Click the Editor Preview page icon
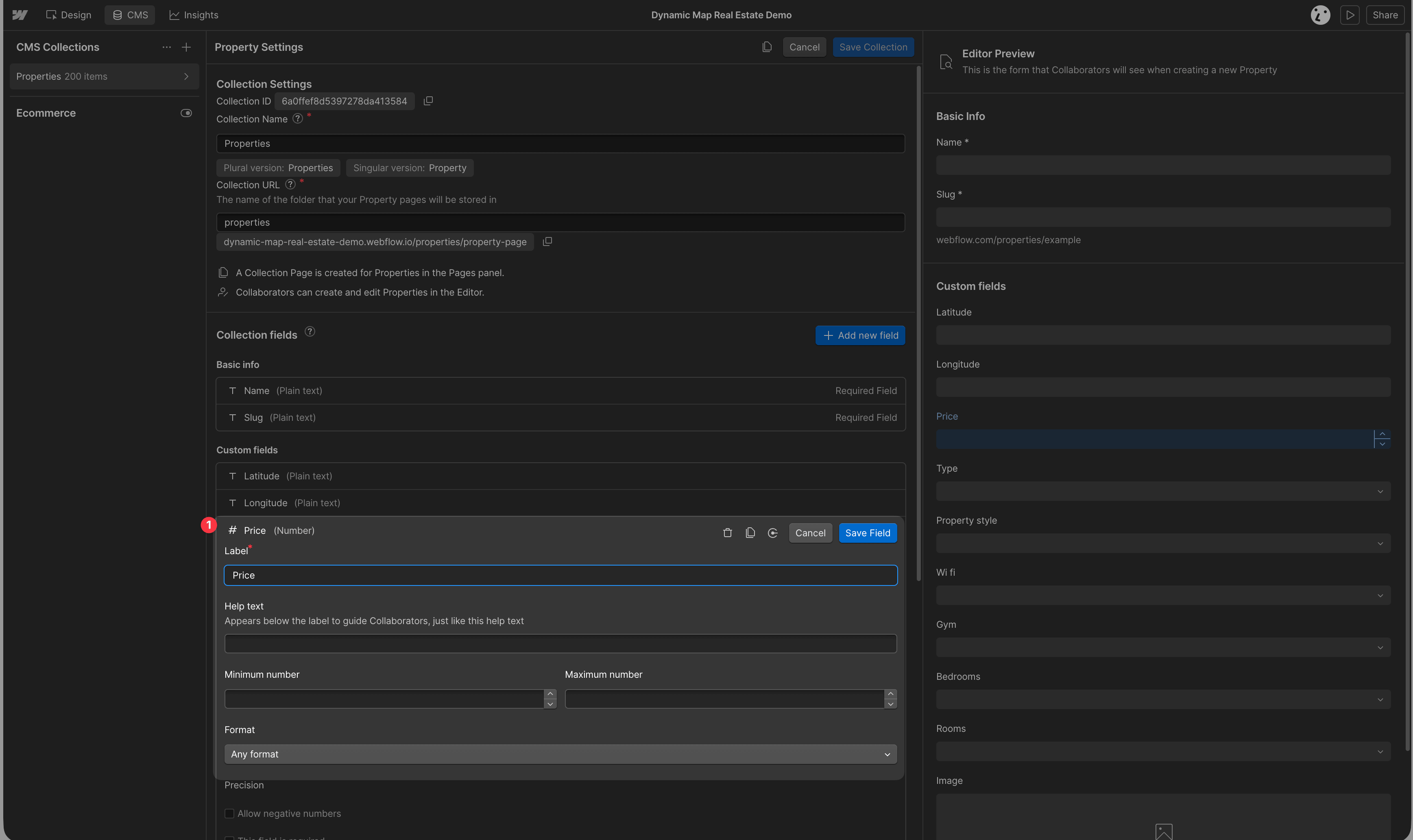 coord(946,62)
